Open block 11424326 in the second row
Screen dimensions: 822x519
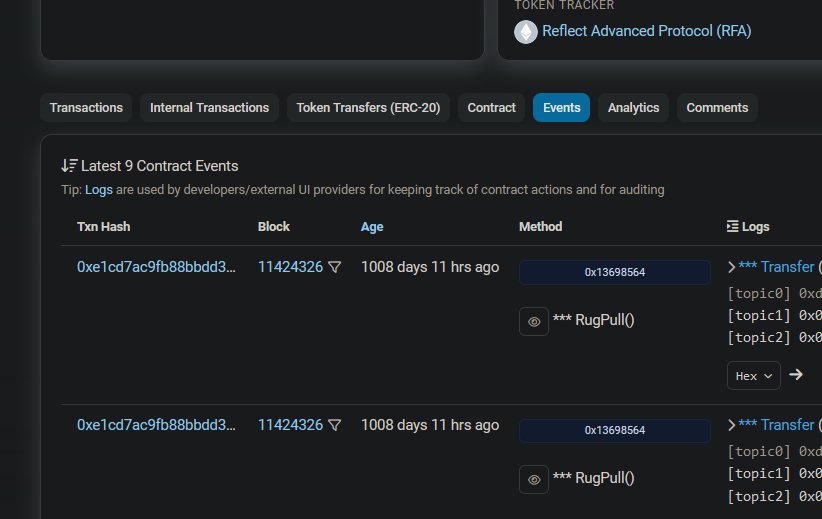click(x=290, y=425)
